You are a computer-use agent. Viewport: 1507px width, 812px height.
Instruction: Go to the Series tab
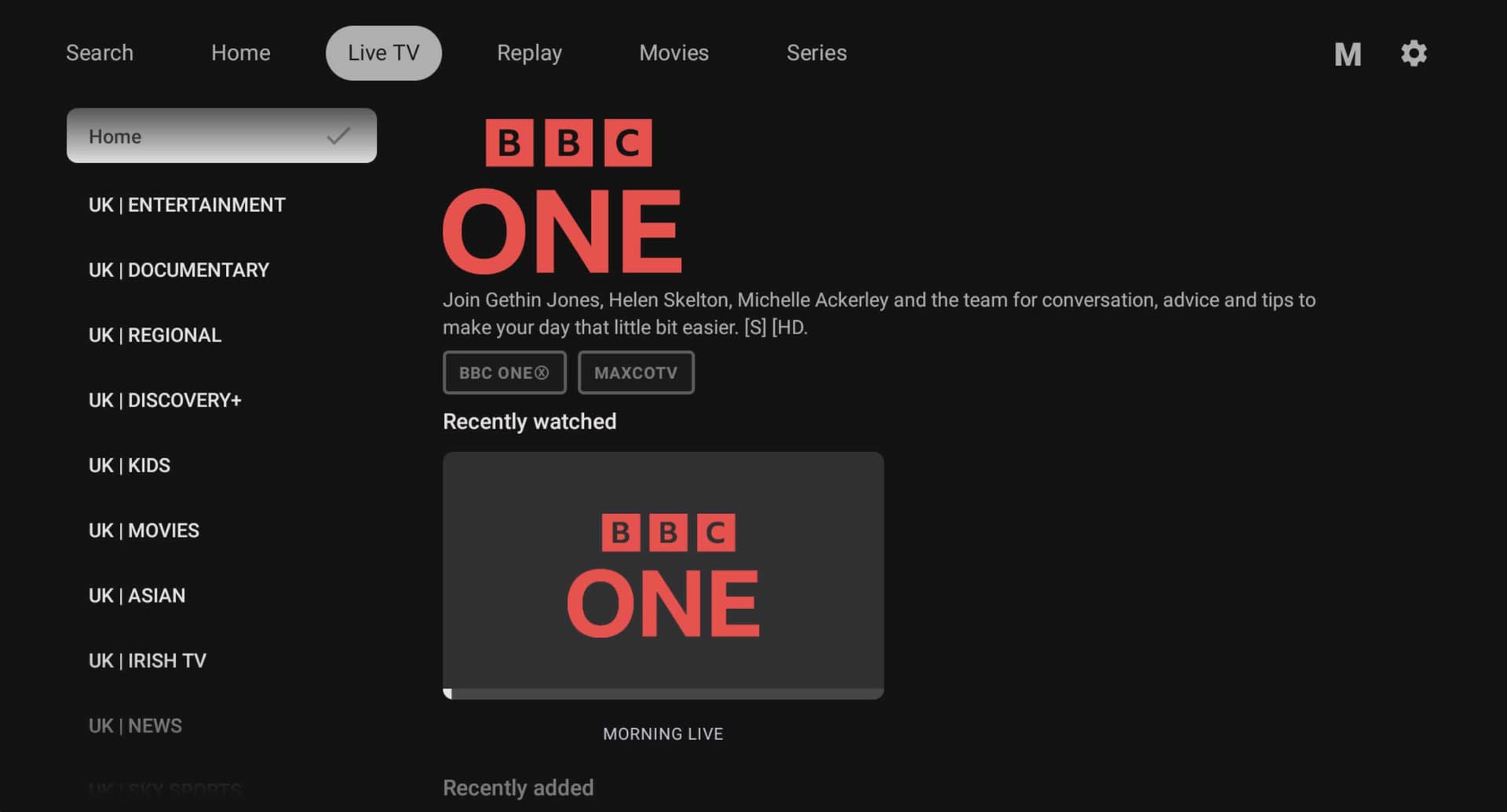coord(816,53)
